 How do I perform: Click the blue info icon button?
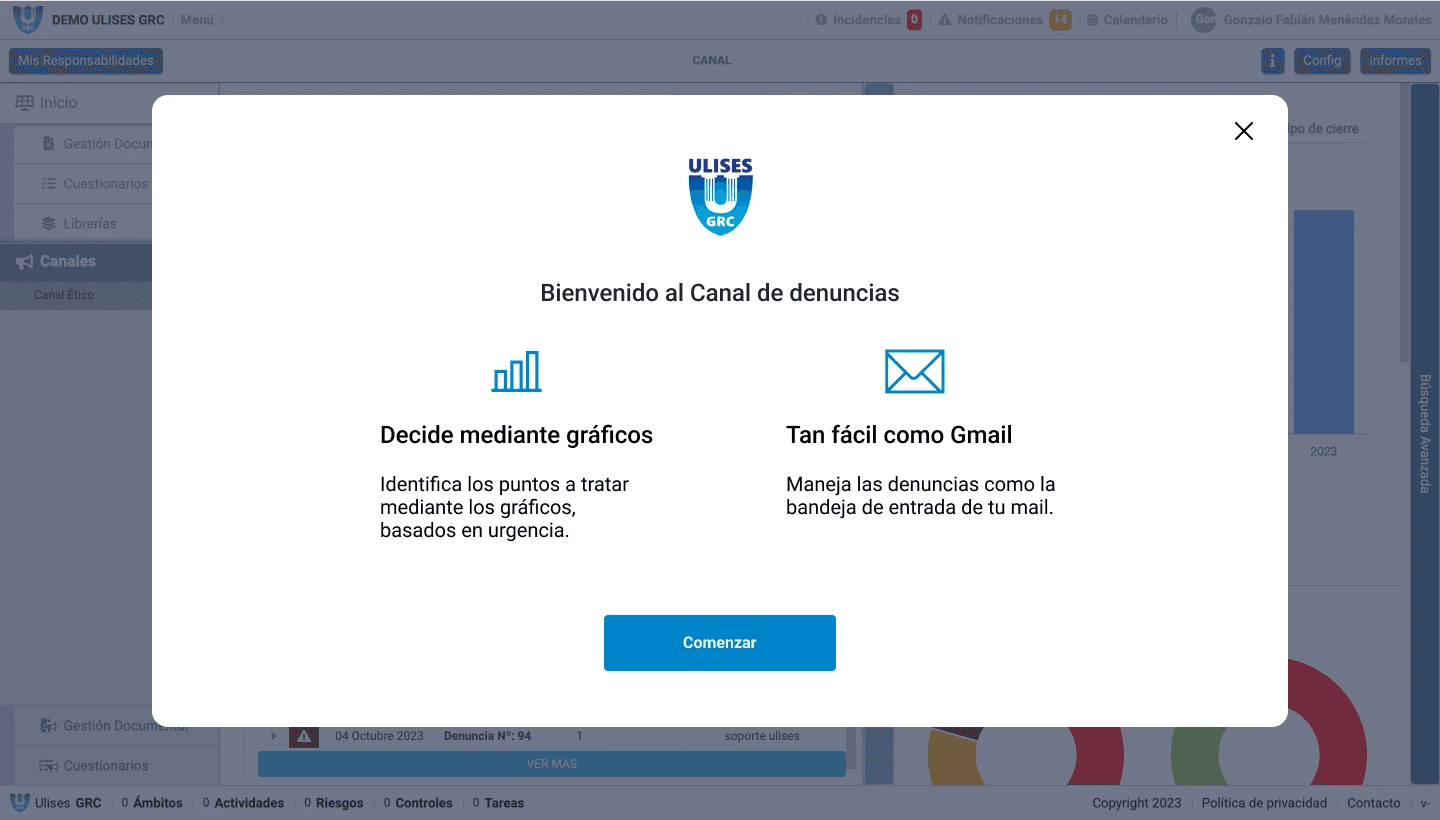pyautogui.click(x=1272, y=61)
